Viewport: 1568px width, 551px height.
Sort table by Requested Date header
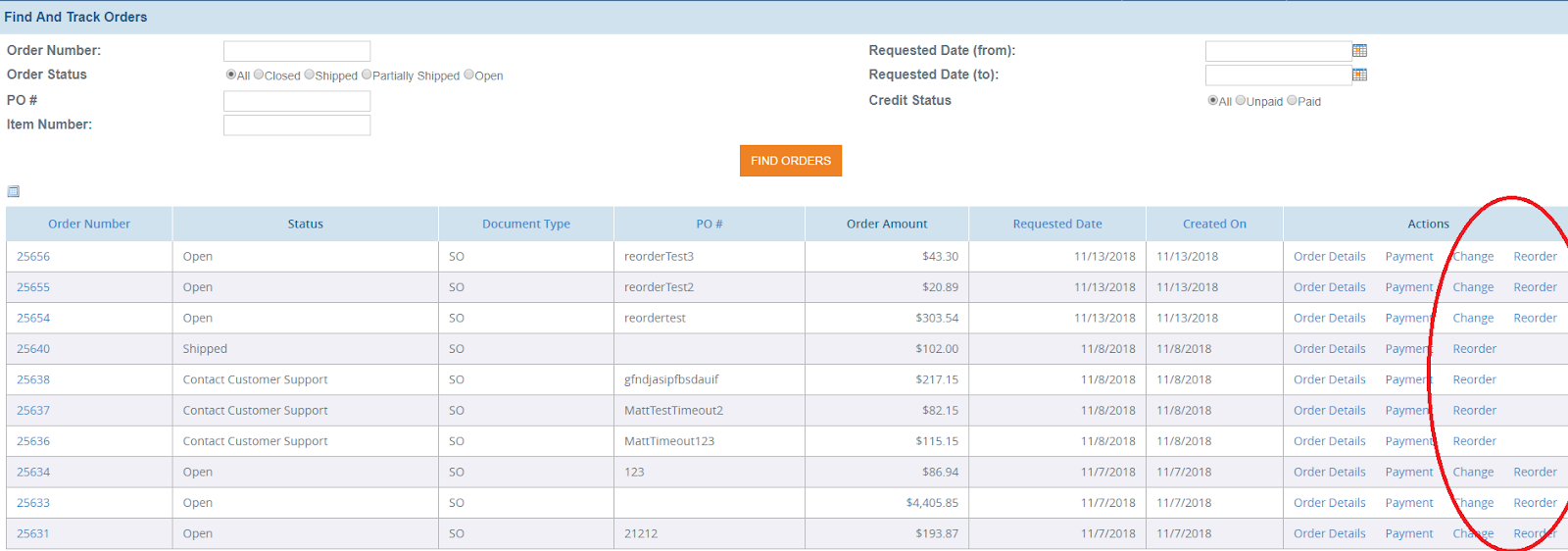(x=1057, y=224)
